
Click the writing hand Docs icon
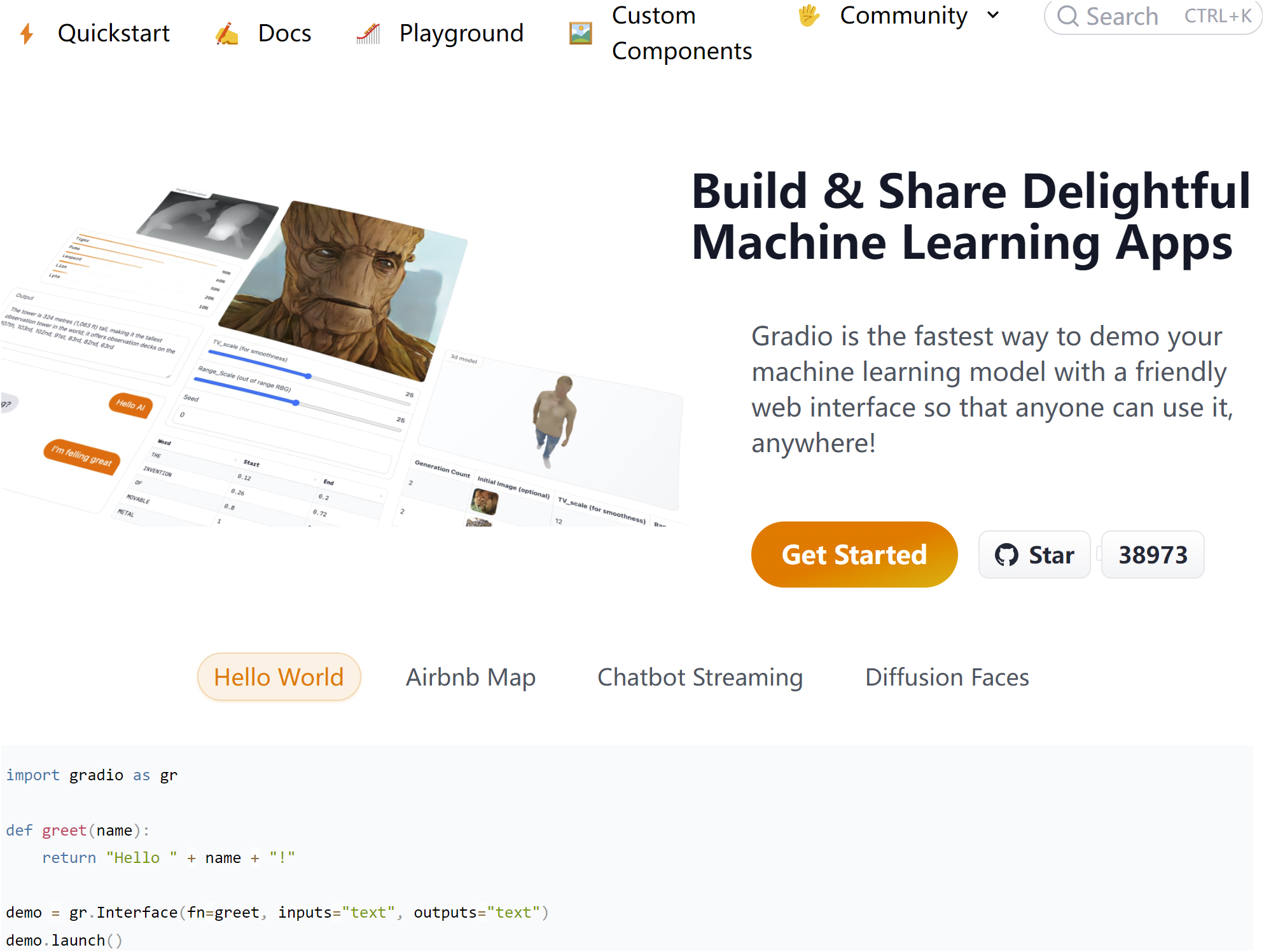point(227,33)
